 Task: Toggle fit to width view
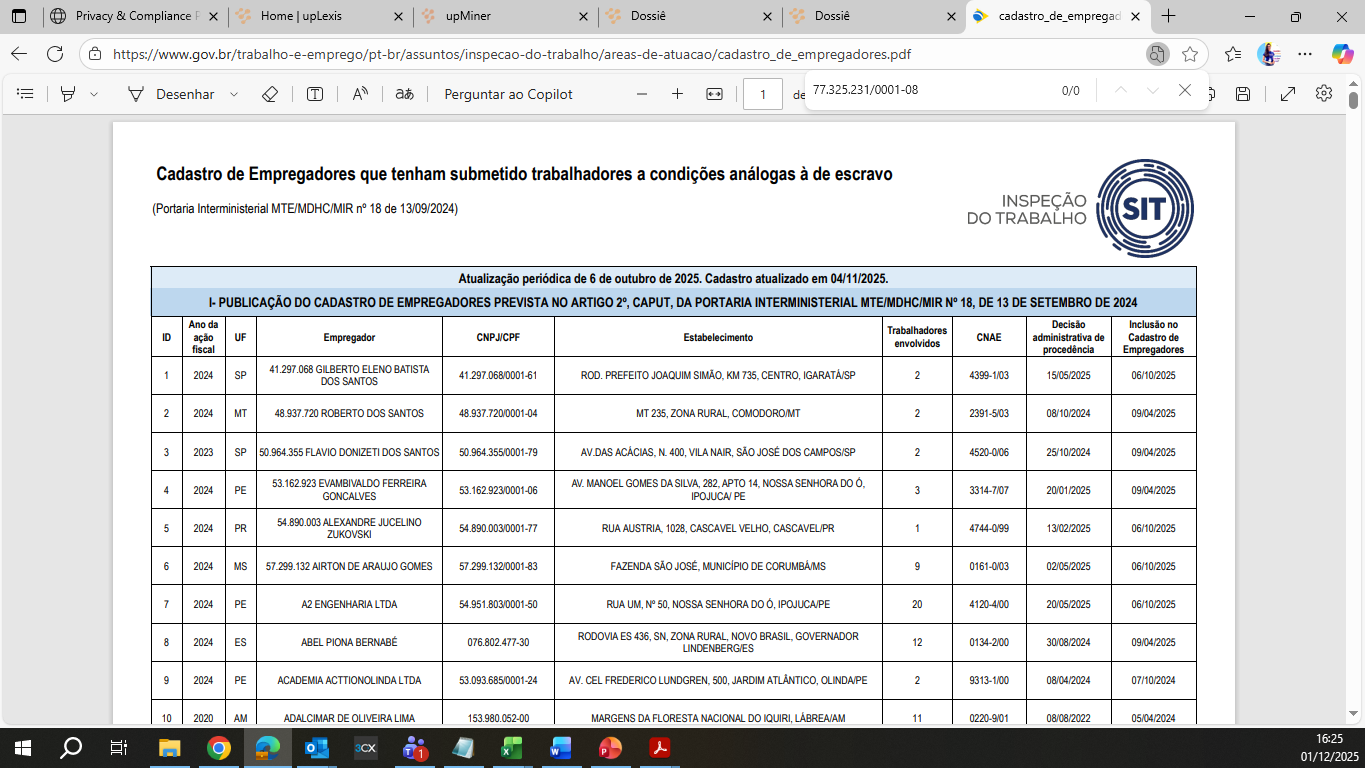(714, 94)
